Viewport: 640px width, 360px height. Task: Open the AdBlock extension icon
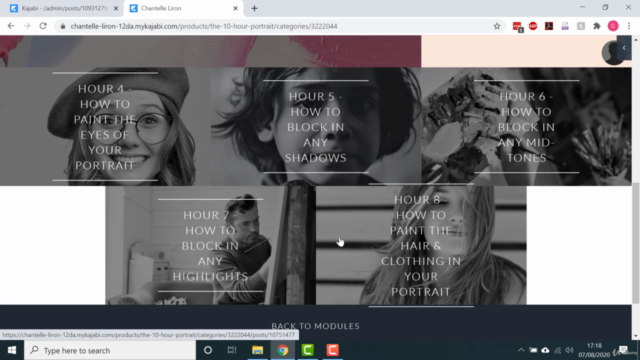pos(533,26)
